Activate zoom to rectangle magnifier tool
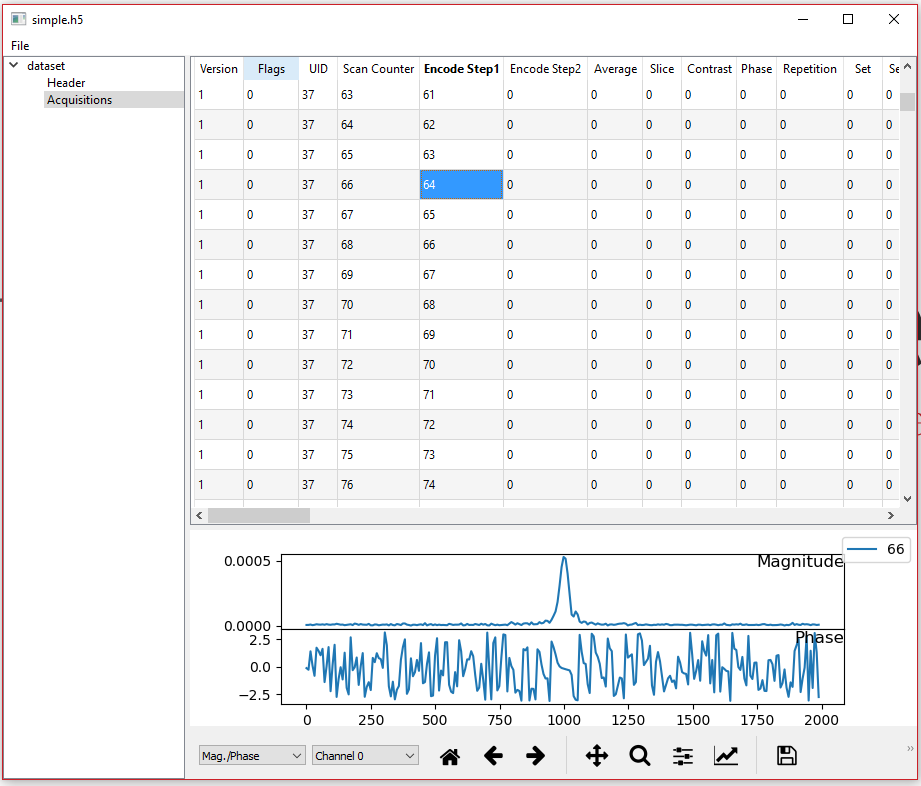 (640, 756)
